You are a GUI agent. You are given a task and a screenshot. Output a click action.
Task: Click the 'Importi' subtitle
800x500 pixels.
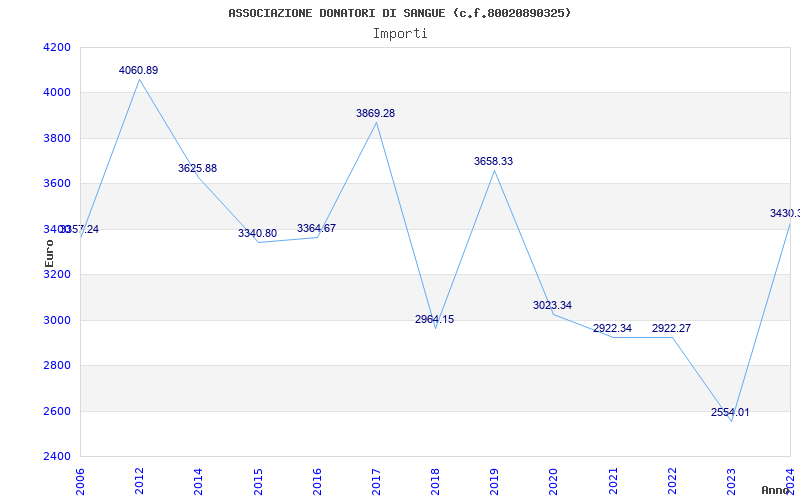(x=400, y=34)
